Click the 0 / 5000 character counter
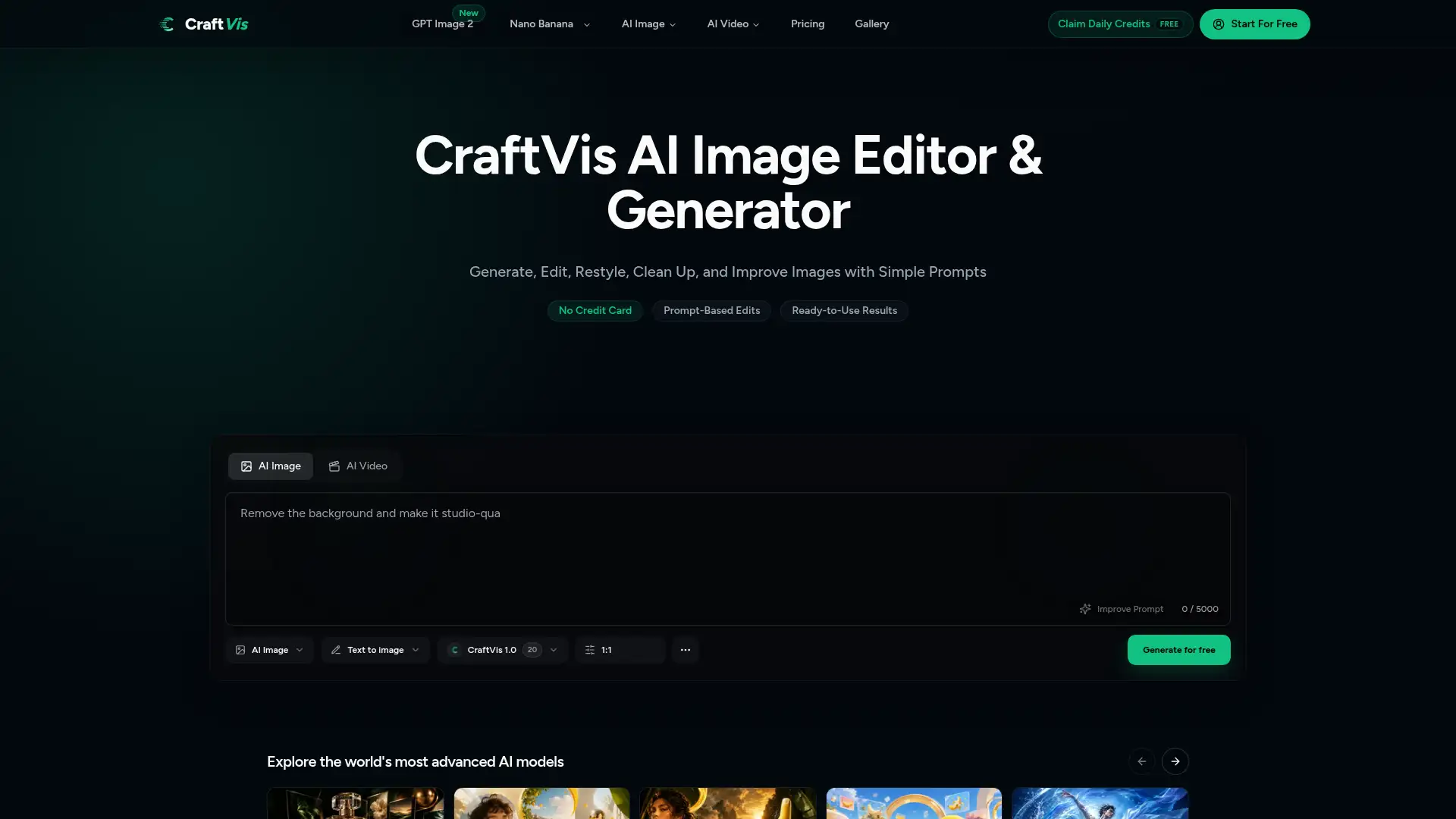This screenshot has height=819, width=1456. (x=1200, y=609)
